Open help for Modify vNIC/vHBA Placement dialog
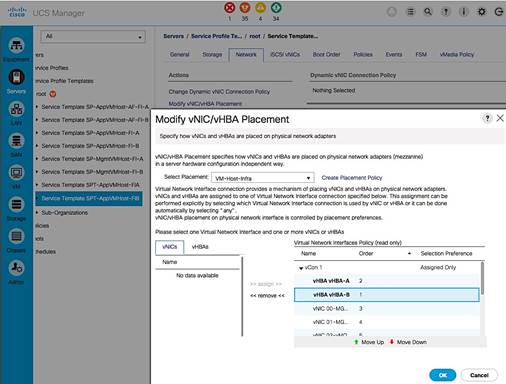The width and height of the screenshot is (506, 384). tap(487, 118)
